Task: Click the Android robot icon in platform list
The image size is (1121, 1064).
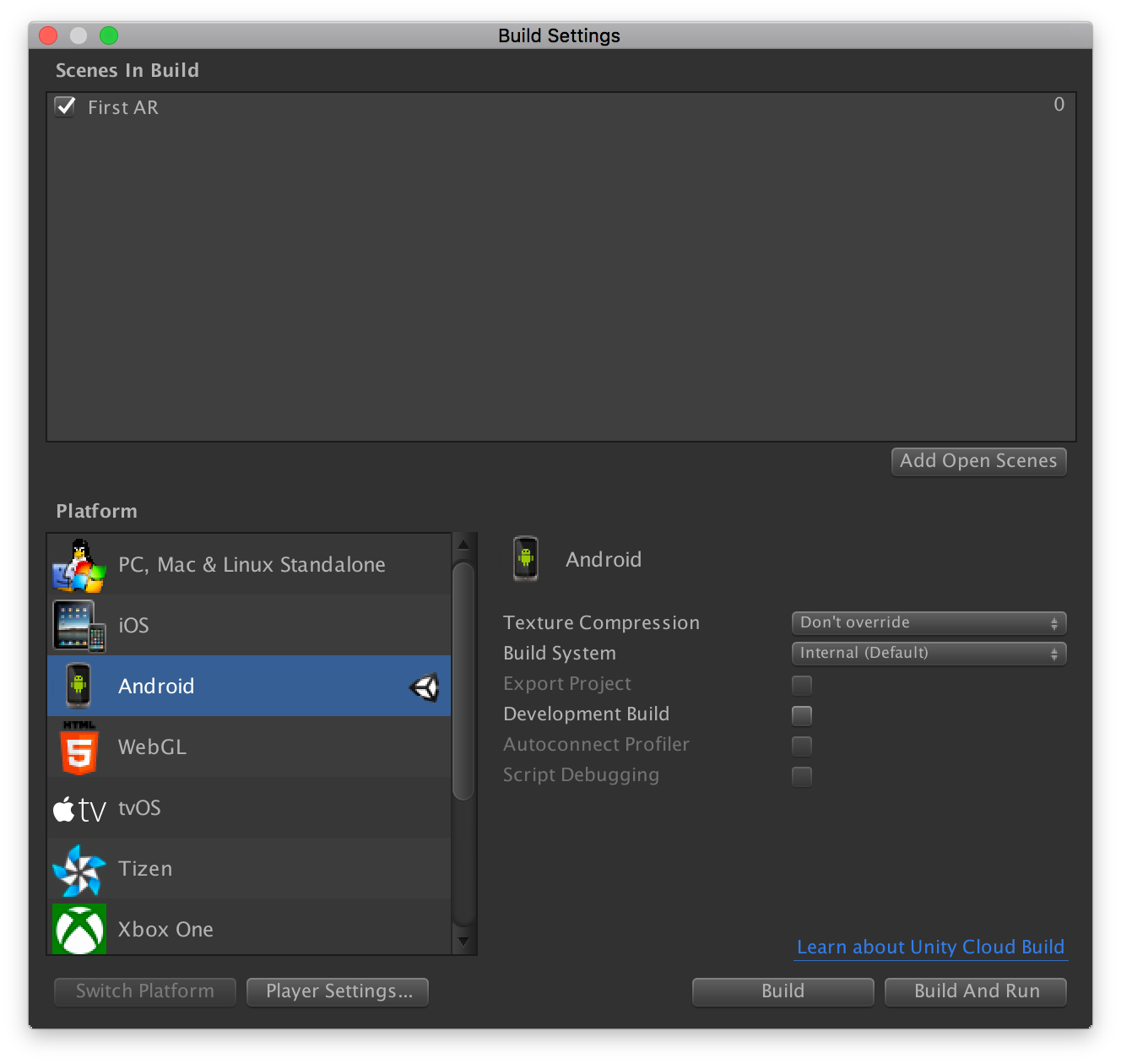Action: (x=79, y=686)
